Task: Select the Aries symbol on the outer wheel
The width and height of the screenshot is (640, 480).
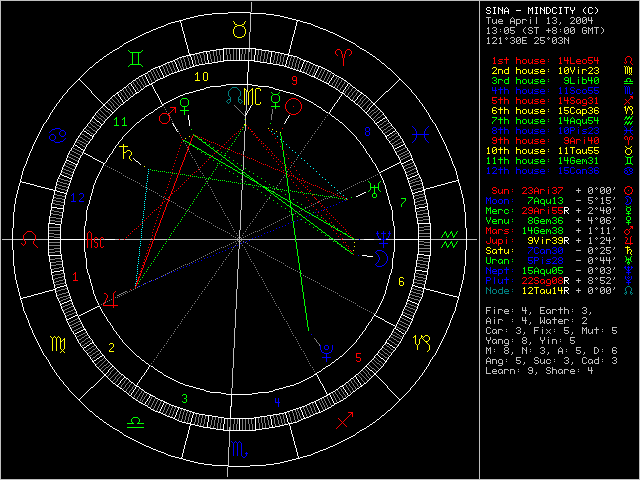Action: tap(343, 50)
